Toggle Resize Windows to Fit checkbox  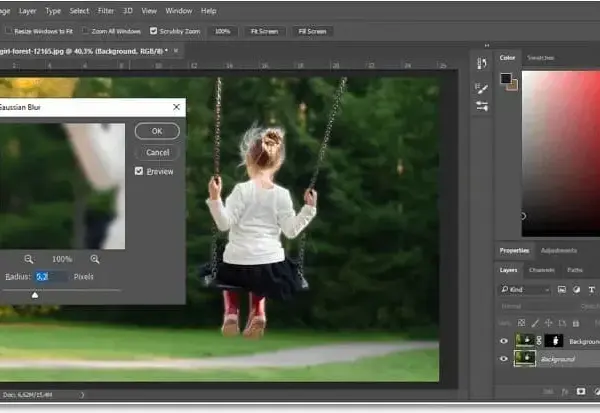pos(8,30)
